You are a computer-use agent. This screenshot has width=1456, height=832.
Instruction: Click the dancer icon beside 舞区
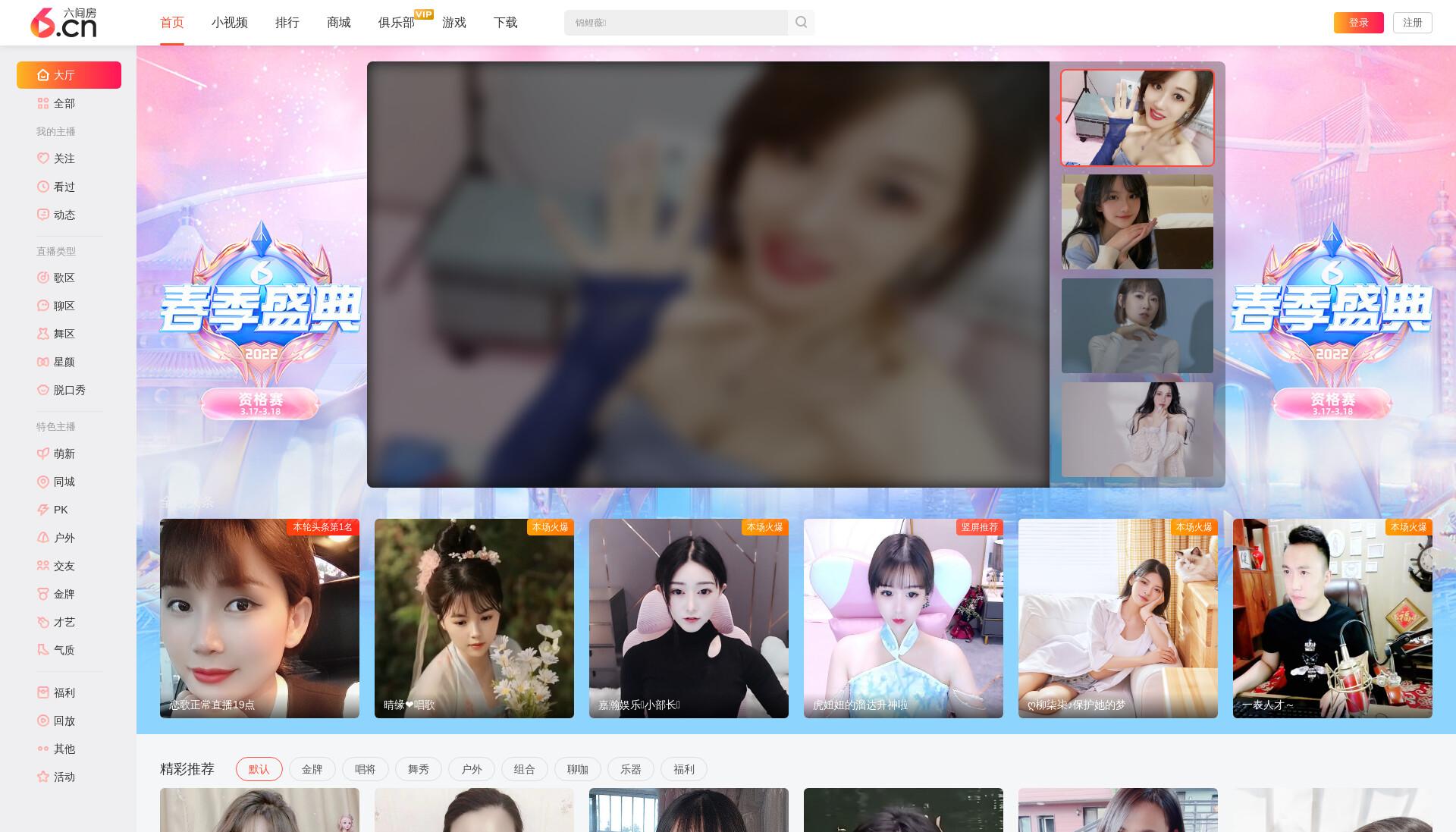point(43,334)
